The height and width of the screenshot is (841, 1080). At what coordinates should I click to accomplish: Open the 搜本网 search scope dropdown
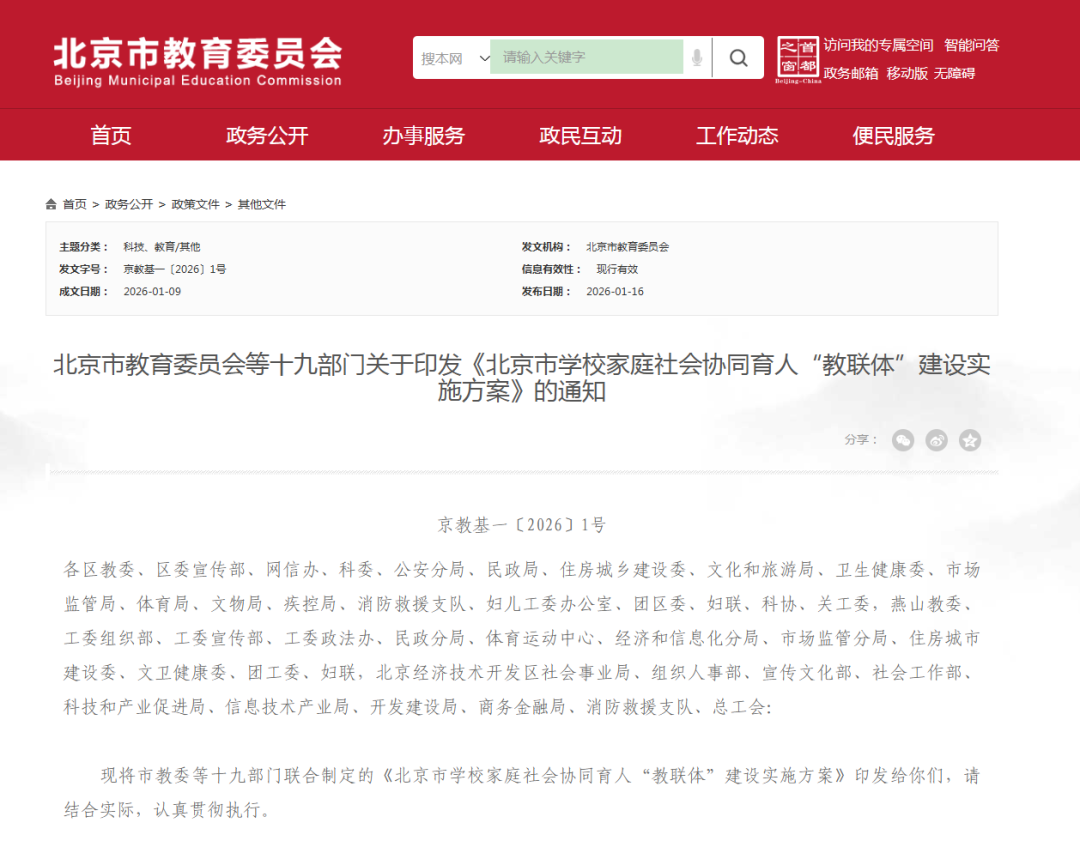(x=454, y=58)
